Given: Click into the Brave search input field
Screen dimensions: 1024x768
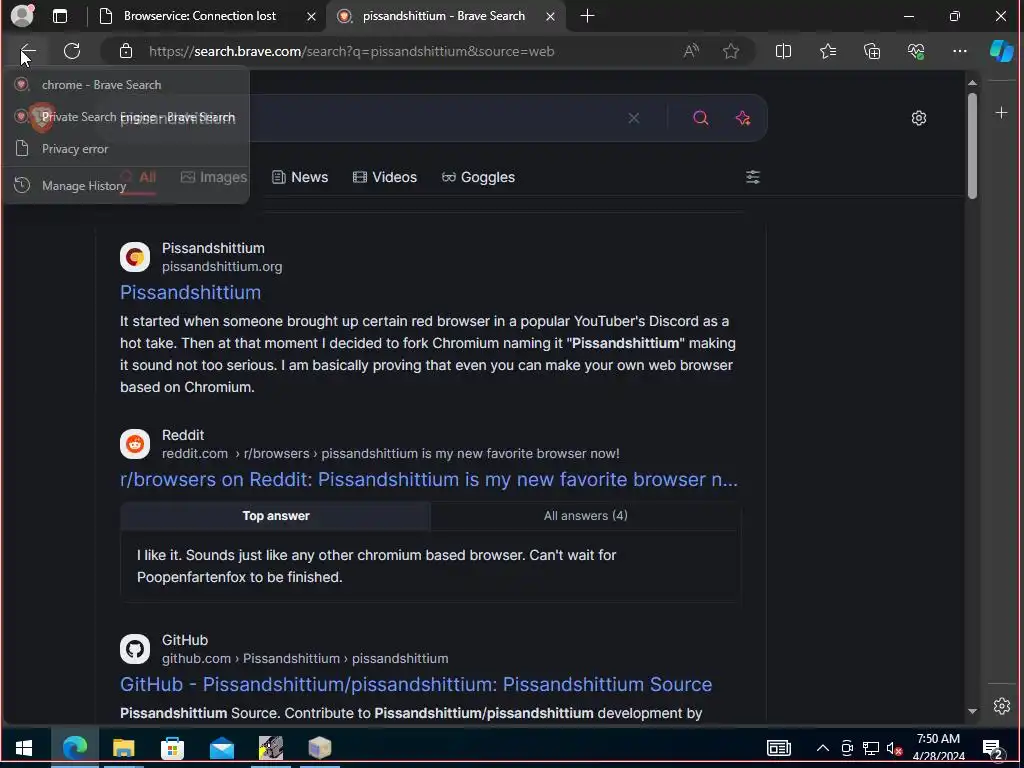Looking at the screenshot, I should [x=431, y=118].
